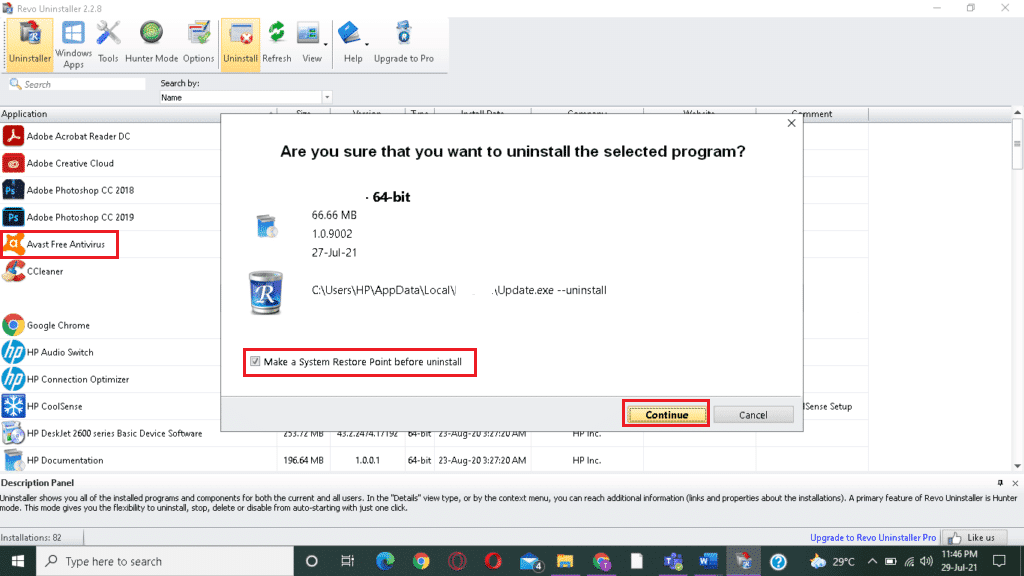Click Continue to confirm uninstall

(x=665, y=413)
